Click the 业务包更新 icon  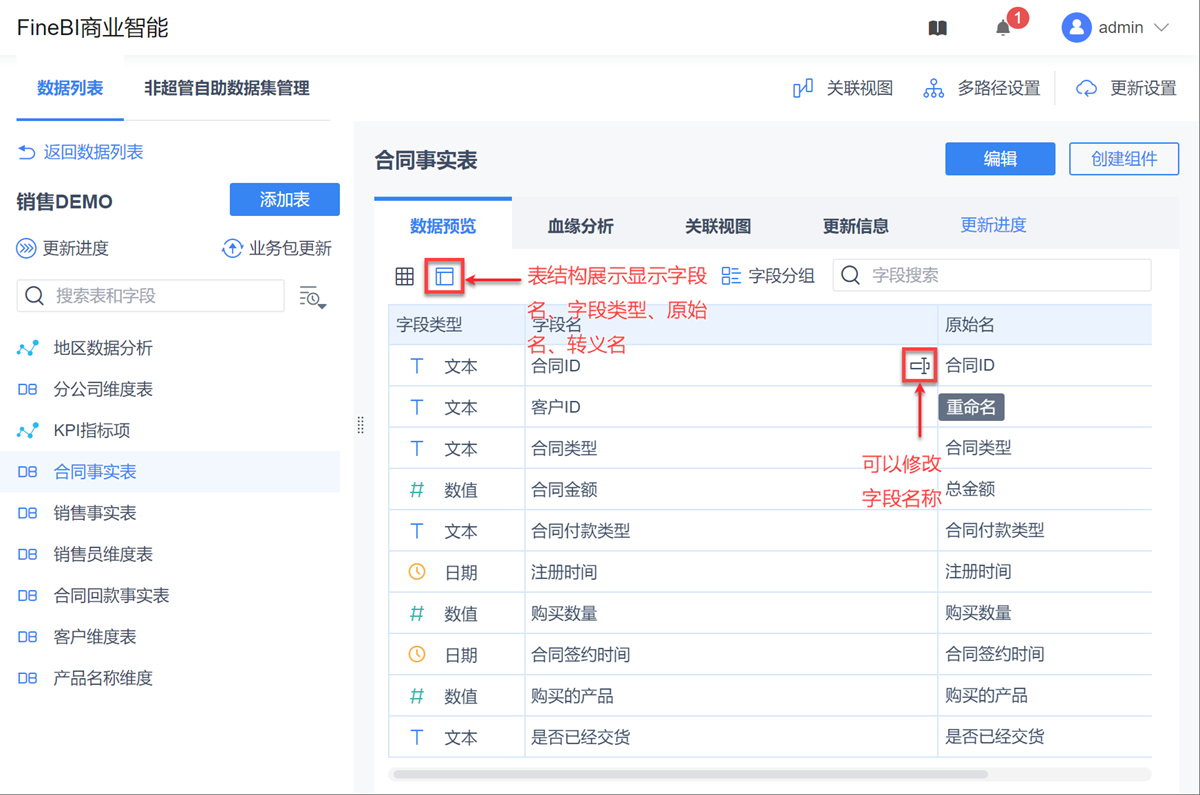(x=232, y=248)
